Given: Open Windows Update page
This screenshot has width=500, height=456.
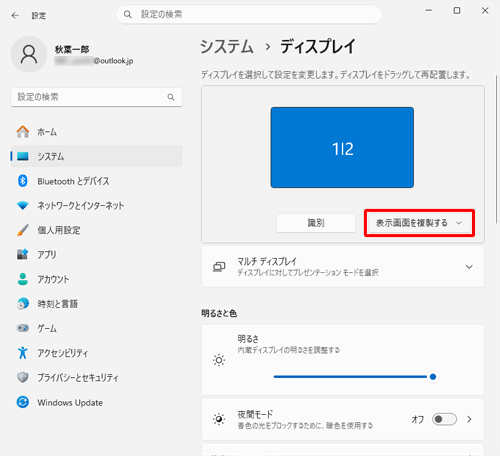Looking at the screenshot, I should point(96,402).
